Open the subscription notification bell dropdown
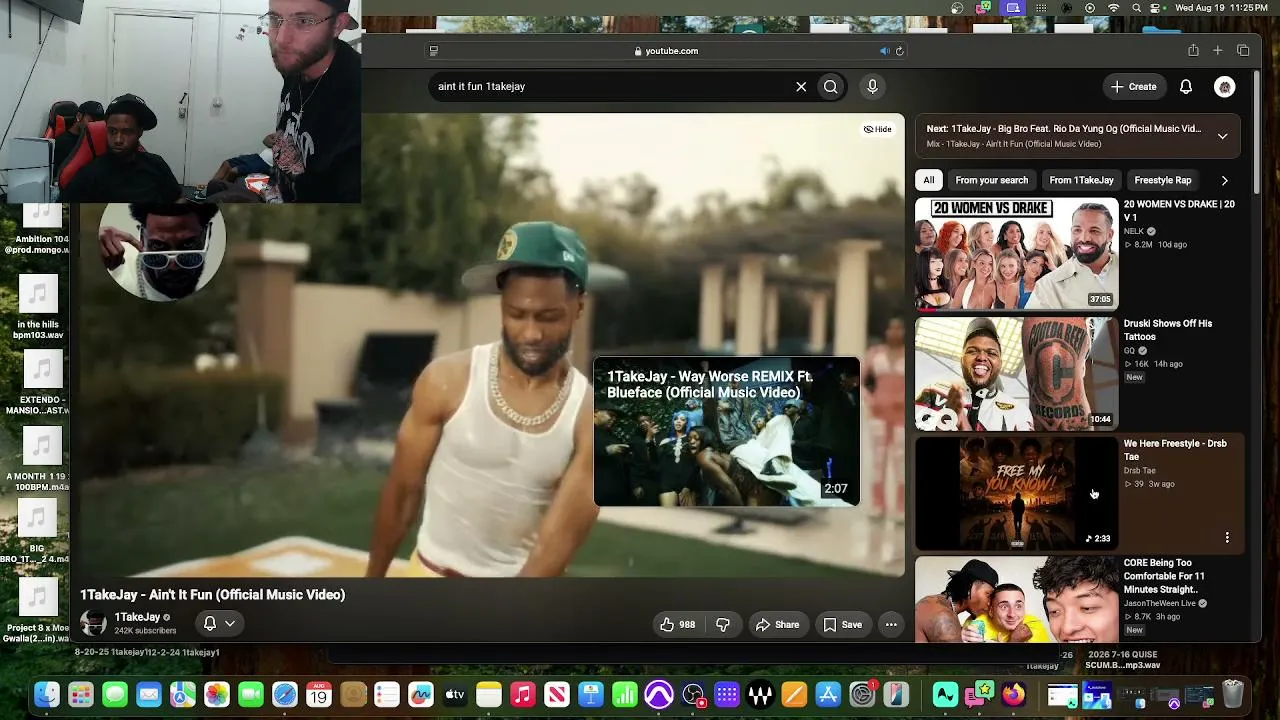This screenshot has height=720, width=1280. (219, 624)
